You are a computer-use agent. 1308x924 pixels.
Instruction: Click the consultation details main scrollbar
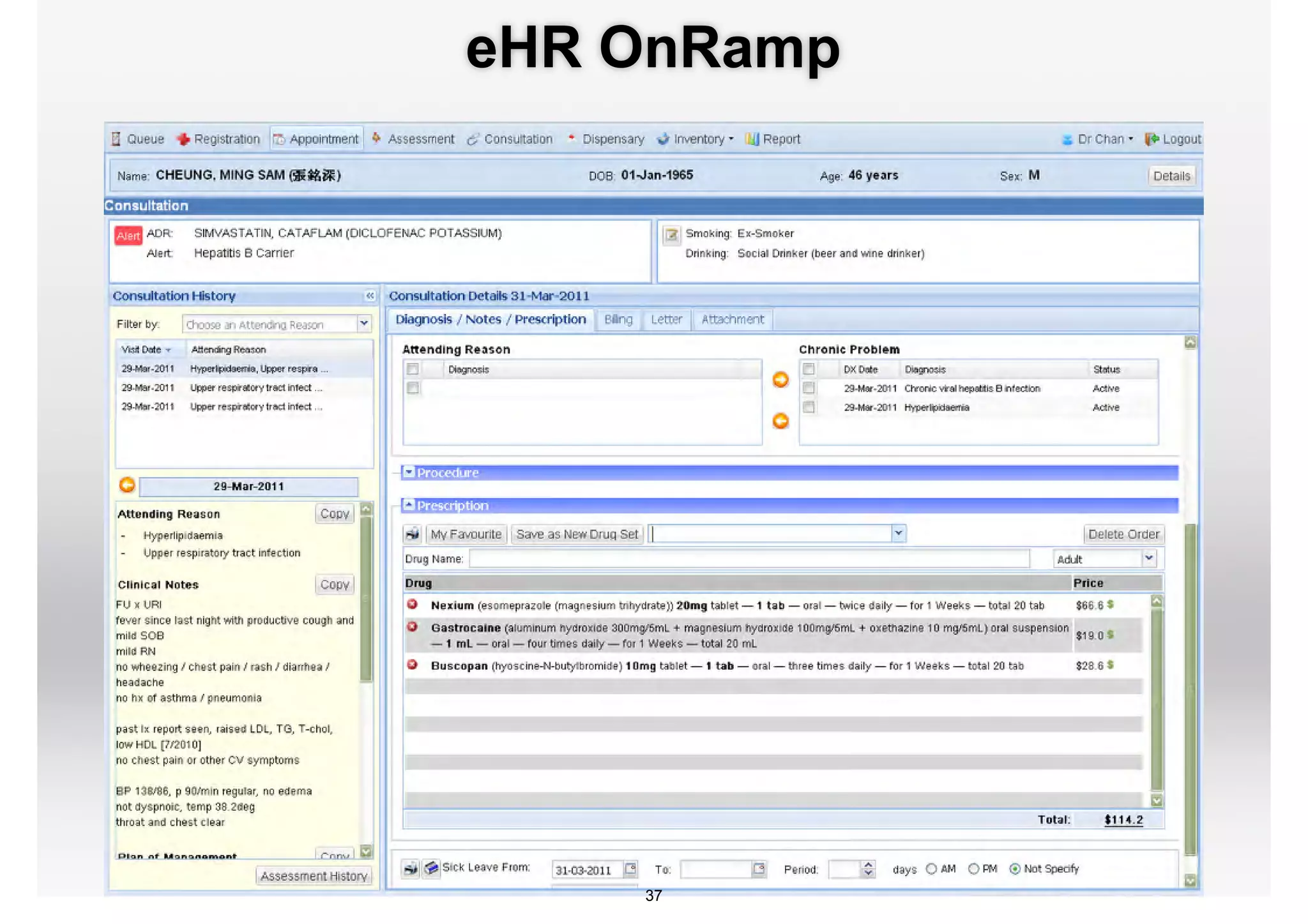coord(1190,690)
